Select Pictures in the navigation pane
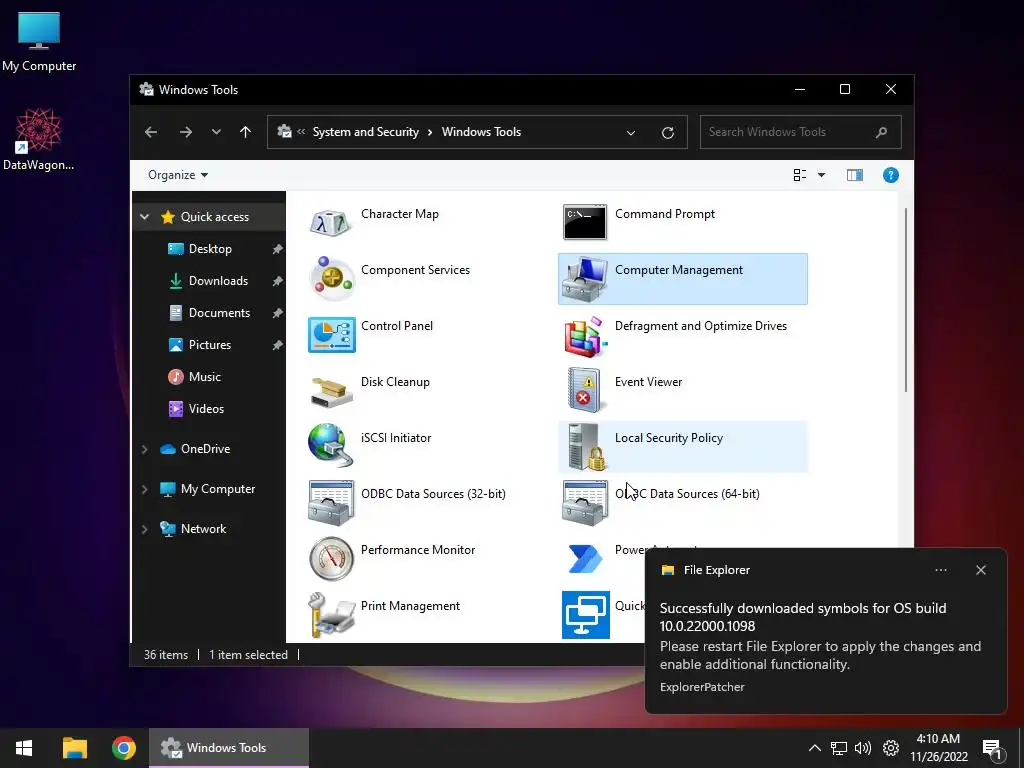 209,345
